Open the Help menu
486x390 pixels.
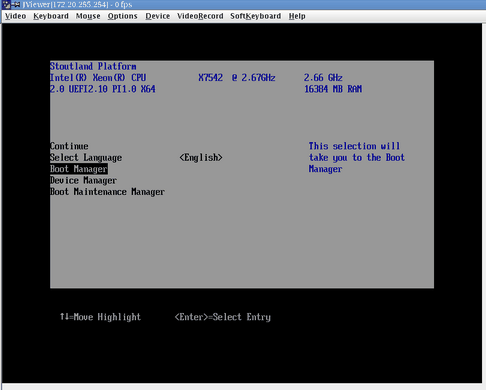click(x=297, y=16)
